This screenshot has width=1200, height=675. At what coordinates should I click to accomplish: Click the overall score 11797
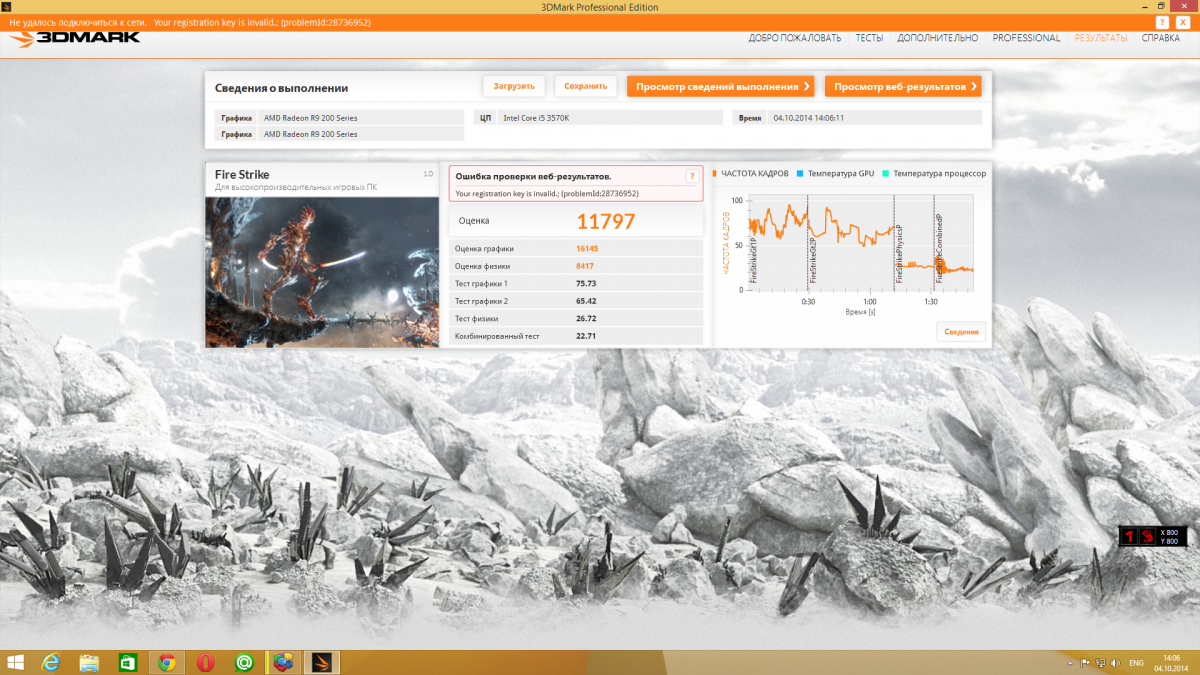[606, 221]
